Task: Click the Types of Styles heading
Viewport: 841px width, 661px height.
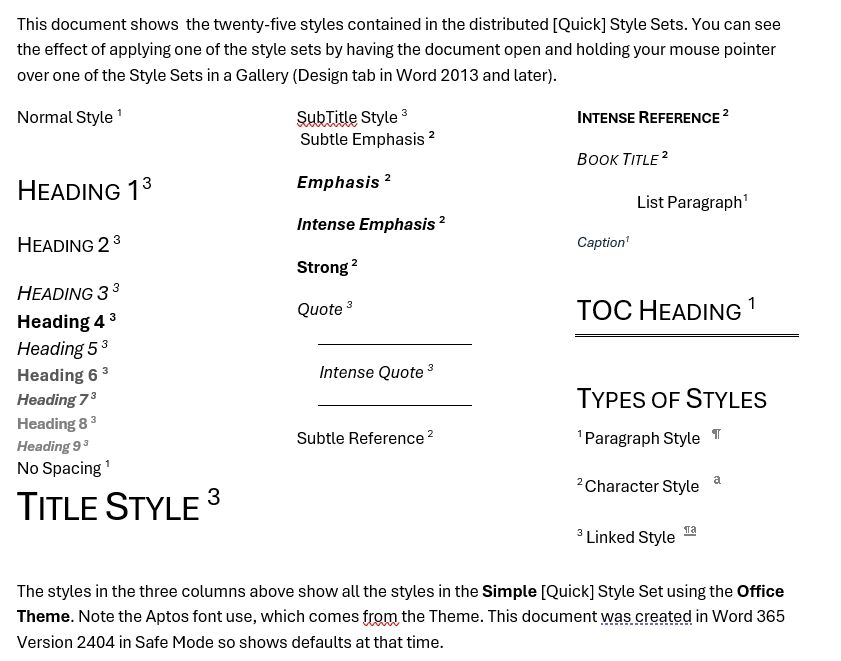Action: (671, 399)
